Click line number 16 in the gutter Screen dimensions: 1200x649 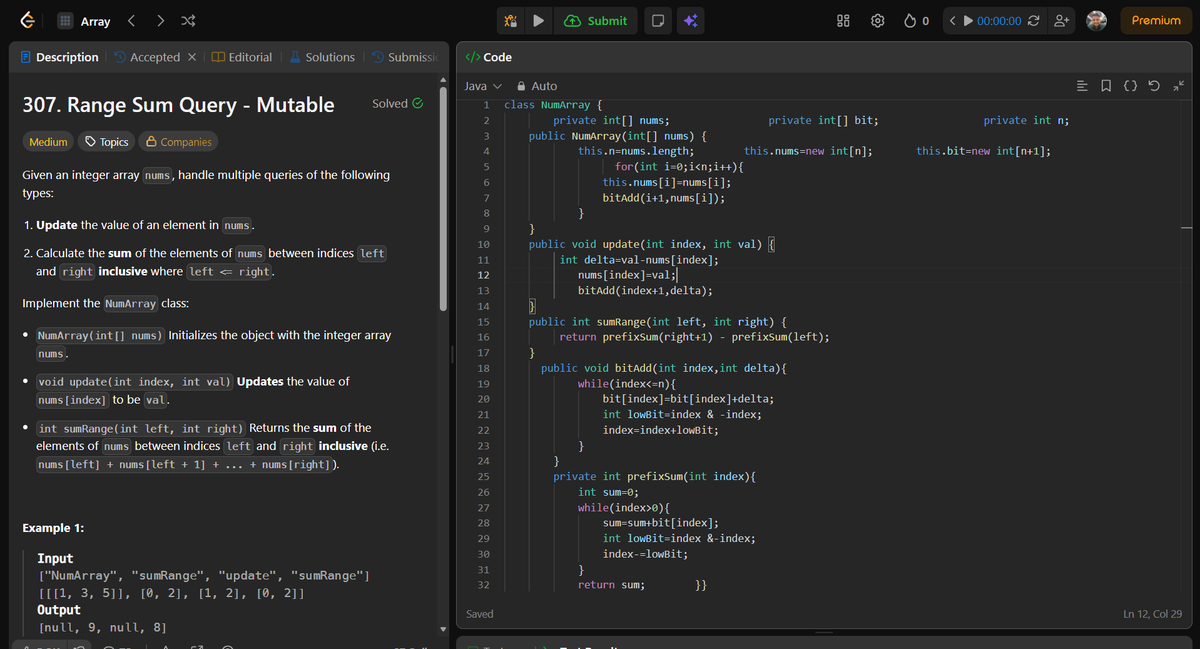[x=483, y=337]
